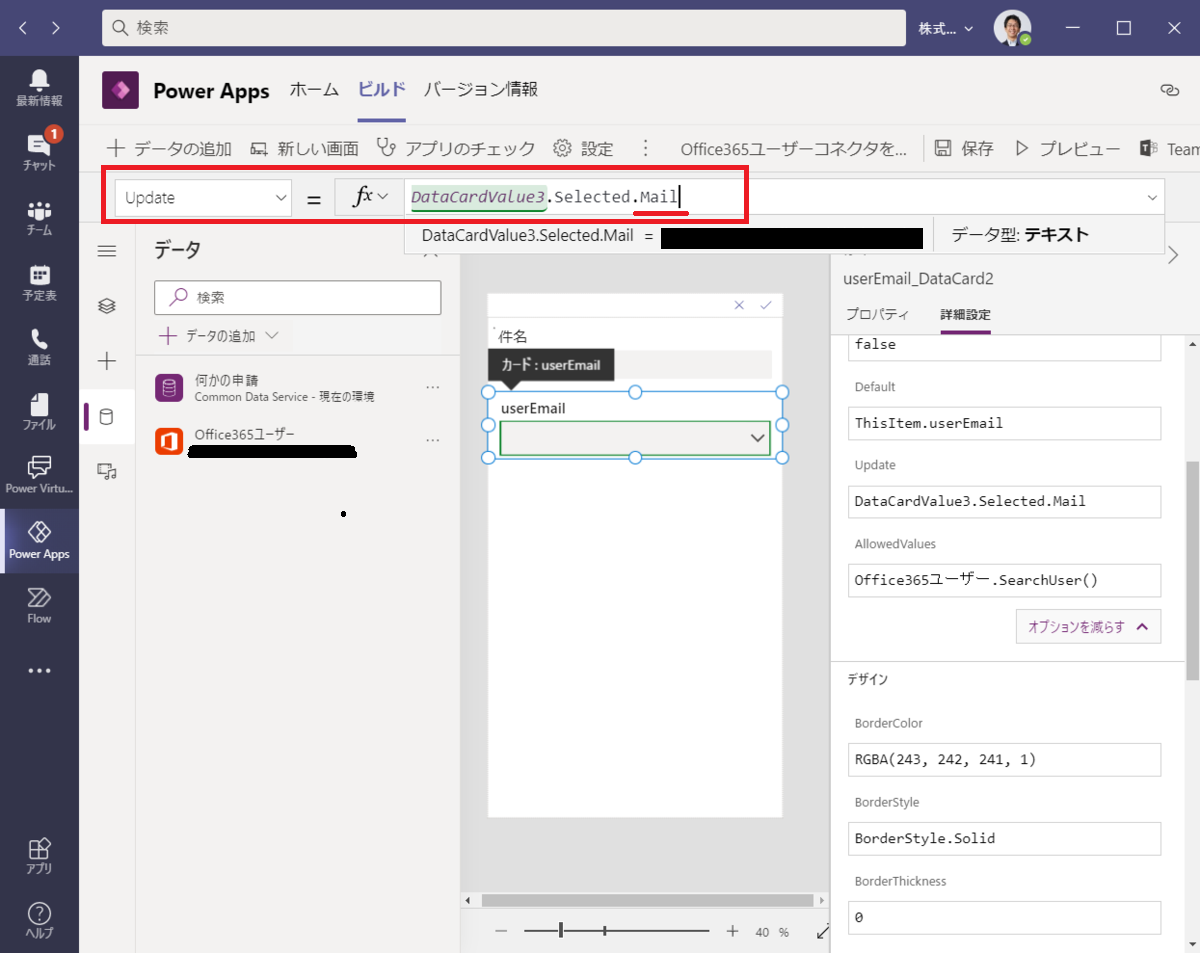1200x953 pixels.
Task: Switch to 詳細設定 tab
Action: pyautogui.click(x=965, y=314)
